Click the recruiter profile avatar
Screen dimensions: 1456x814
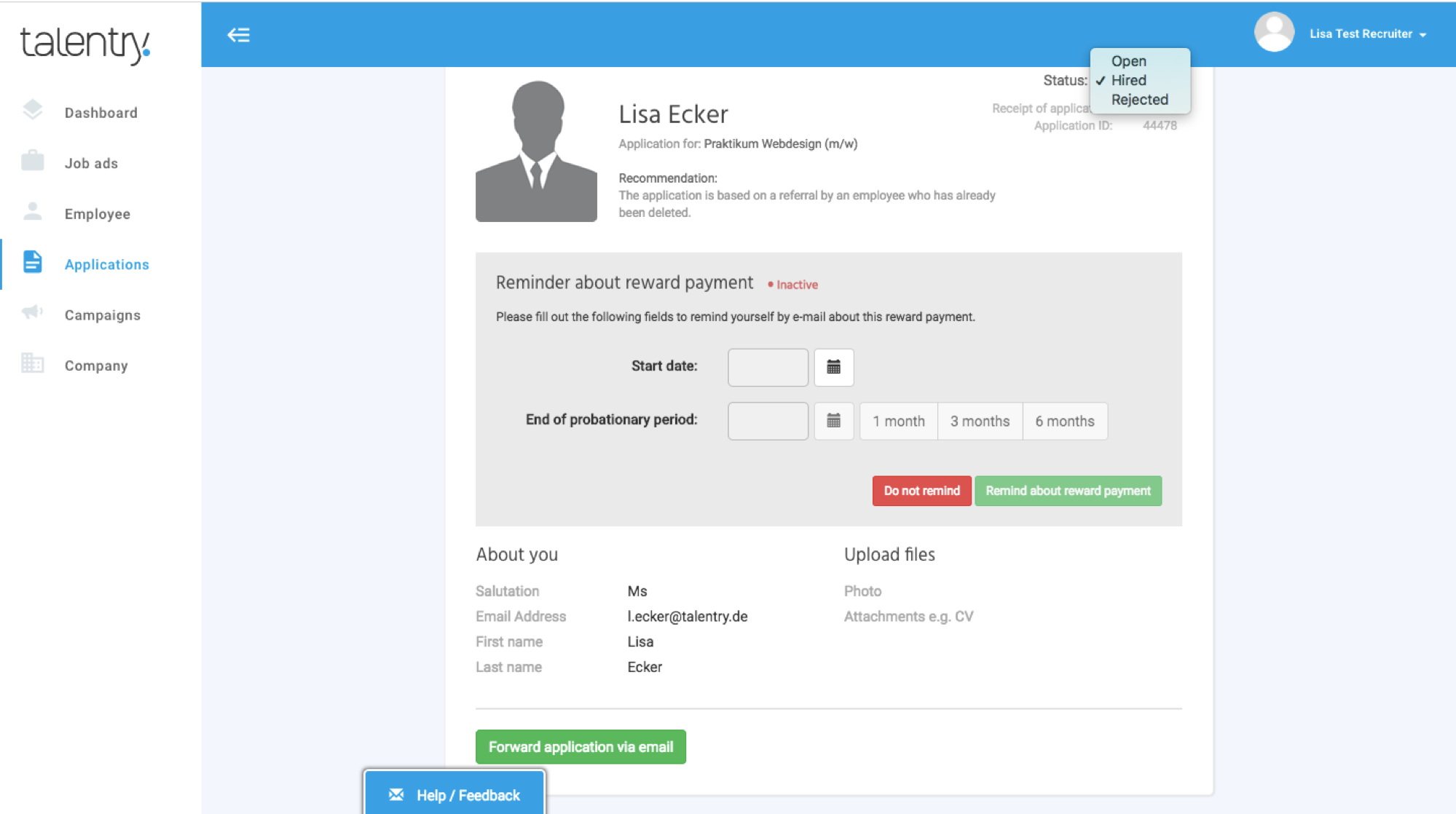1273,33
